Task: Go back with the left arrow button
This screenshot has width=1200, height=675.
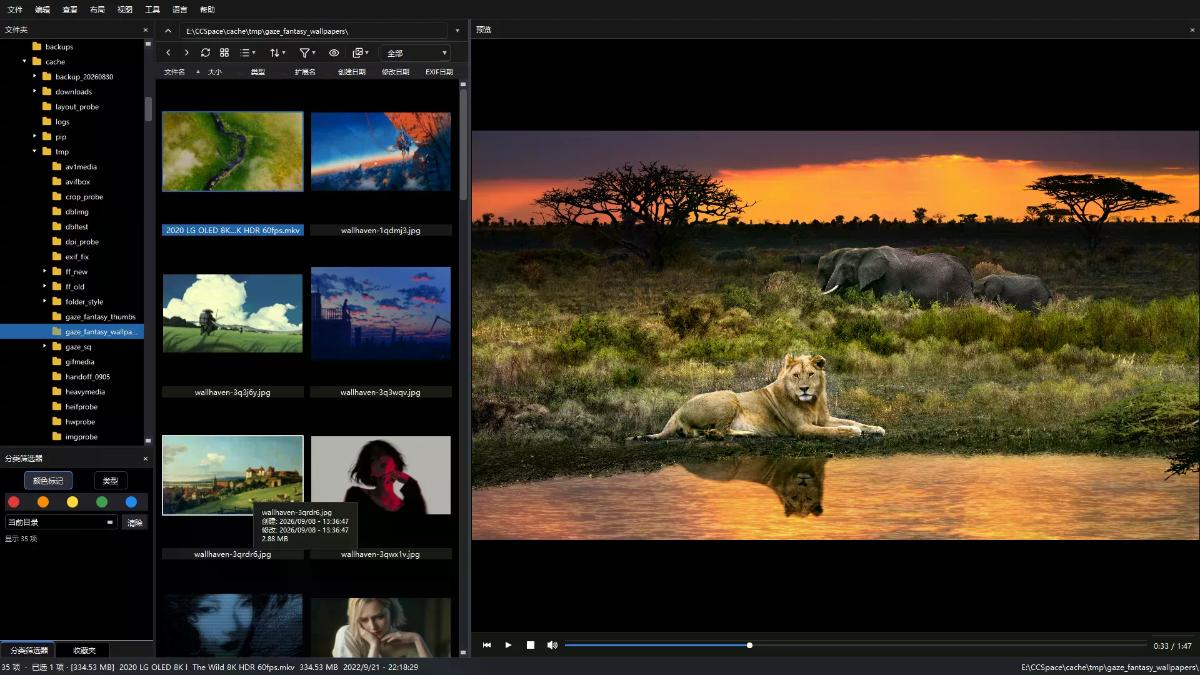Action: 168,52
